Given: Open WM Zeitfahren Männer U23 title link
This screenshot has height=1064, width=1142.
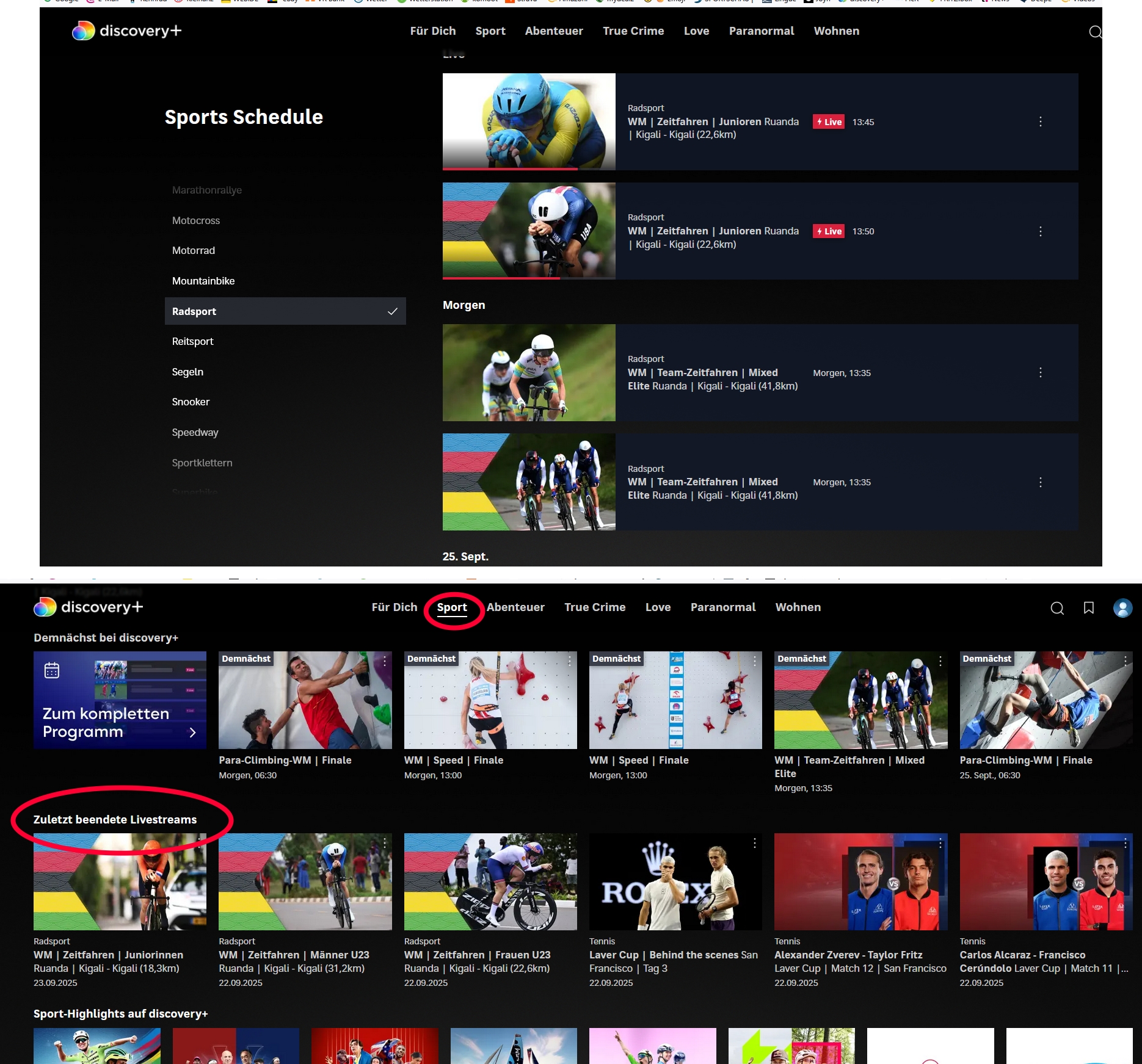Looking at the screenshot, I should click(294, 955).
